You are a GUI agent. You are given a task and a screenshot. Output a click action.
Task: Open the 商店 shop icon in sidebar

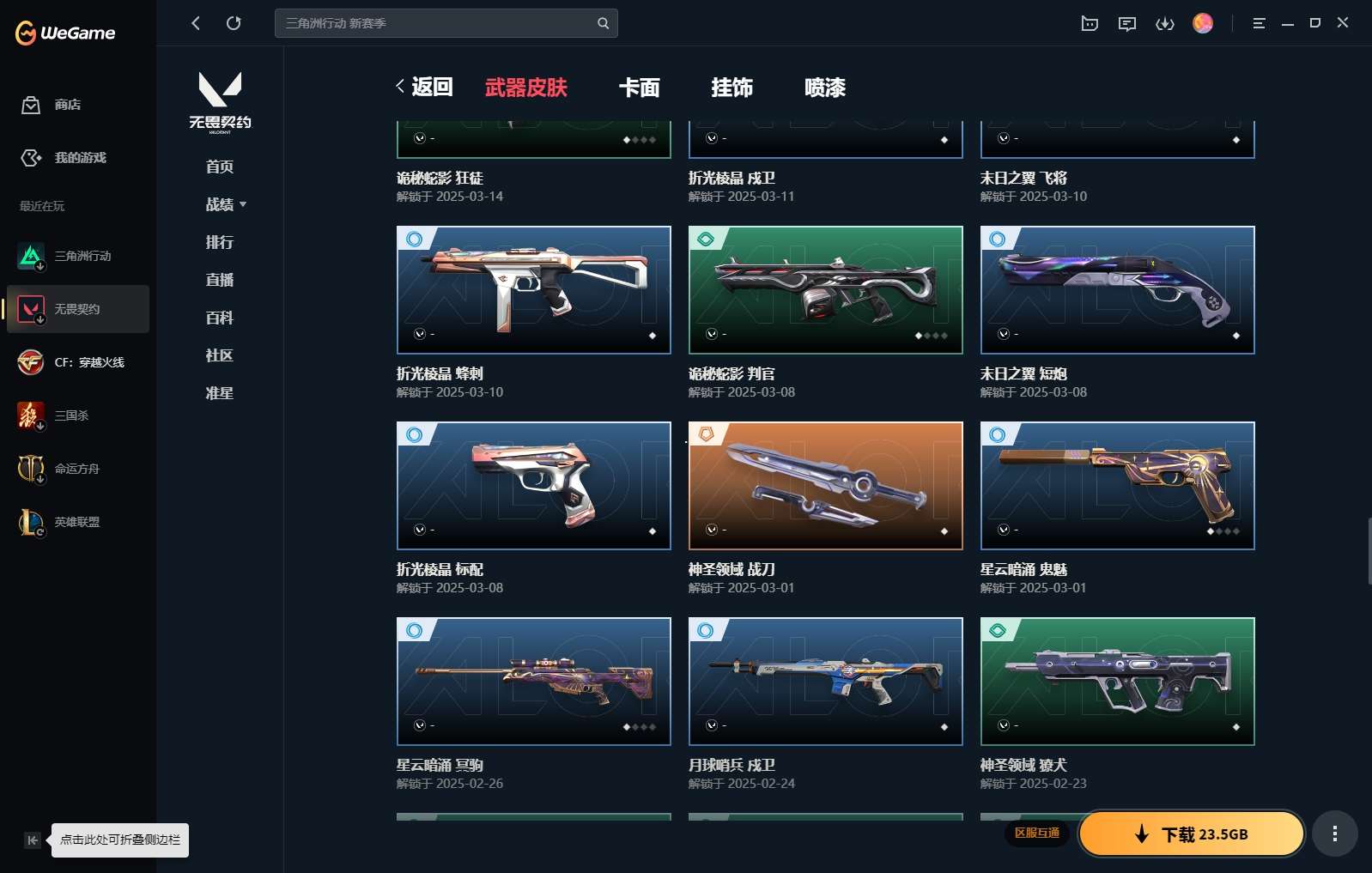pos(31,105)
